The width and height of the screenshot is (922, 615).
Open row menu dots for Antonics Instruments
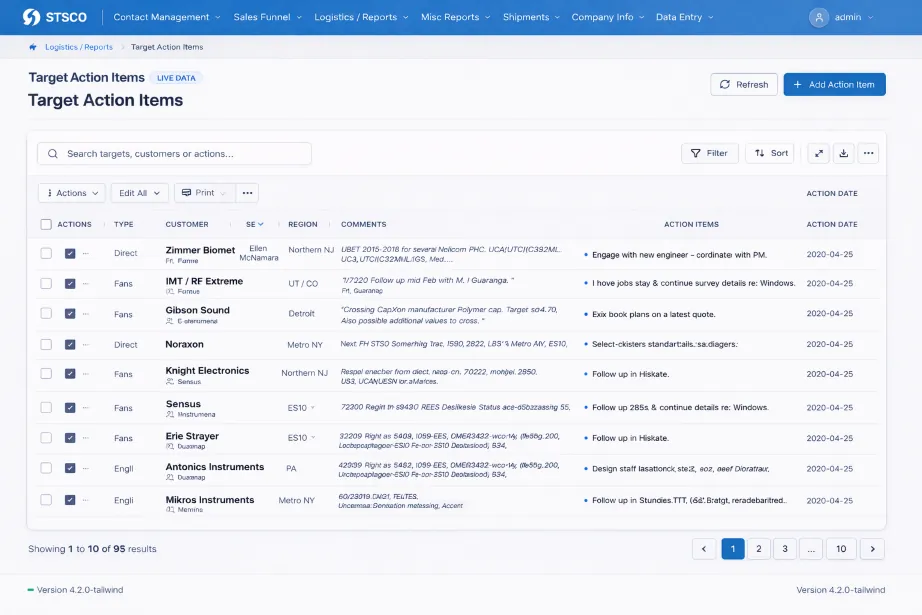click(86, 469)
